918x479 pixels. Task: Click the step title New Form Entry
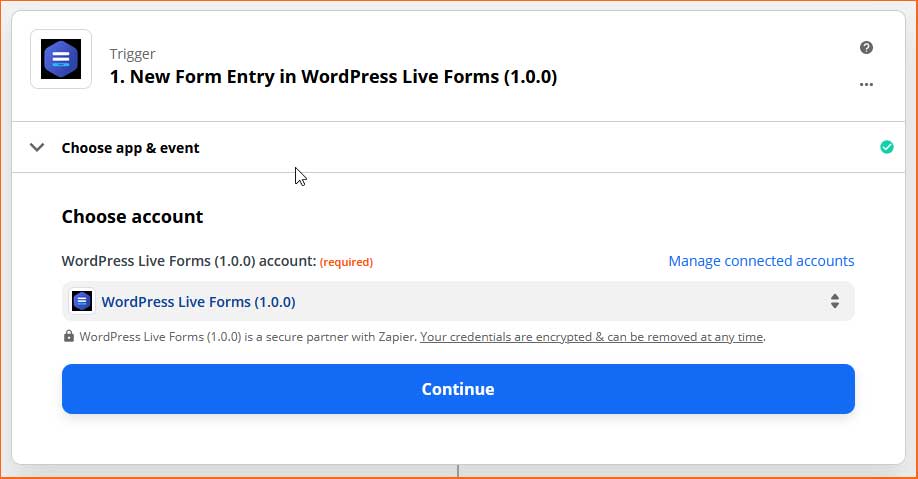333,77
